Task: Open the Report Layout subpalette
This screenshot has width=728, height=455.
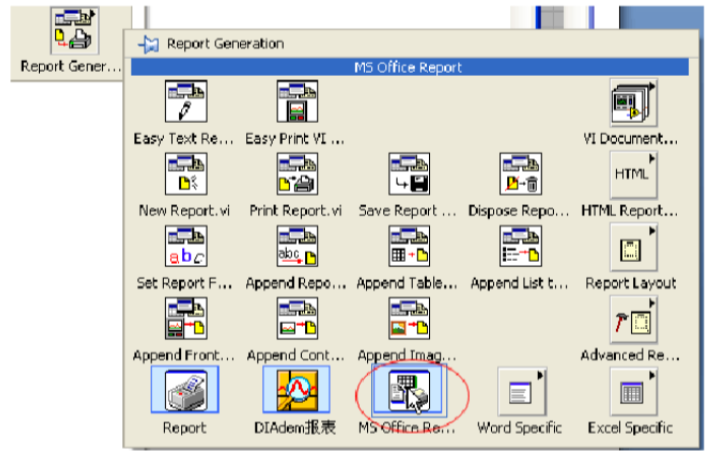Action: pos(631,246)
